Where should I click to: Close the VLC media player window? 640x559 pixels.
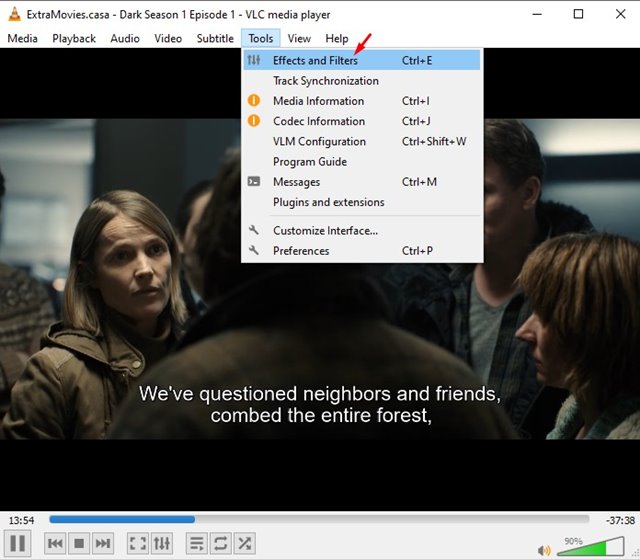click(x=620, y=14)
